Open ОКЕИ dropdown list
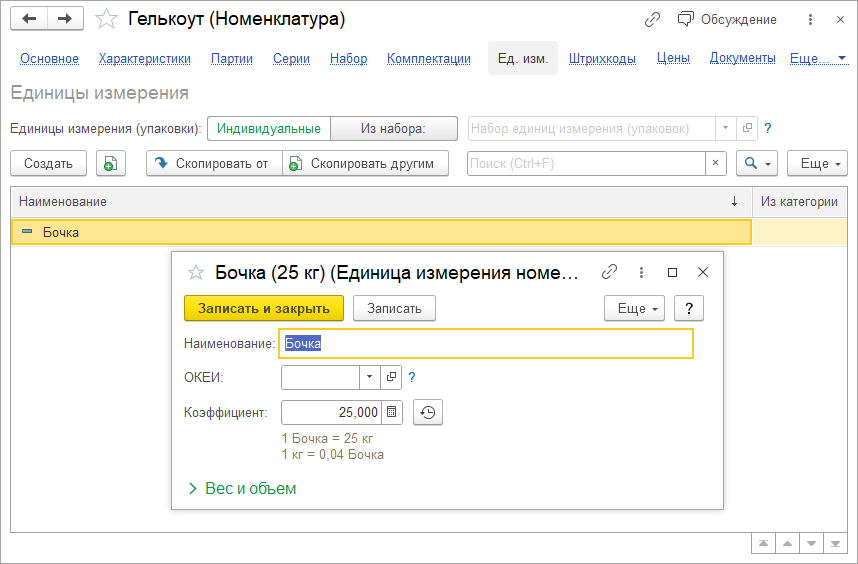 click(x=369, y=377)
